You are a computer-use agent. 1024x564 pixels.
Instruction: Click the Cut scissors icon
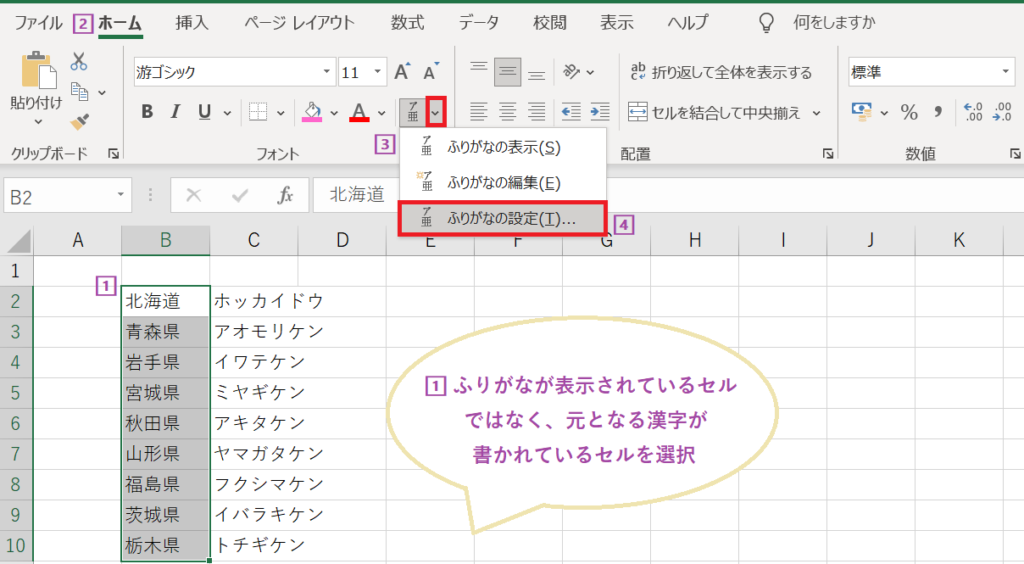(79, 61)
